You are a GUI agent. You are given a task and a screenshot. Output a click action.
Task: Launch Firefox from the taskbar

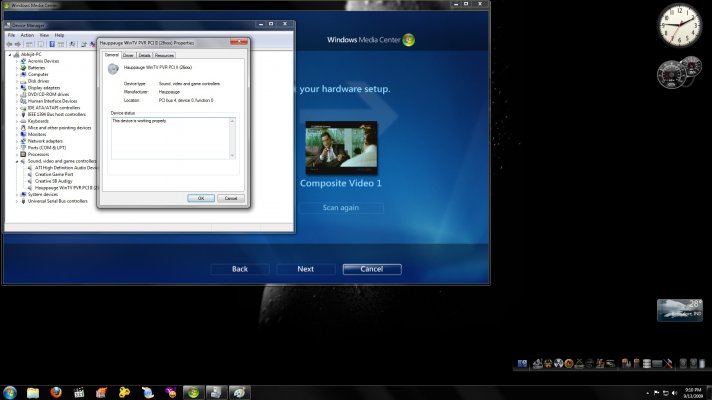pyautogui.click(x=56, y=392)
